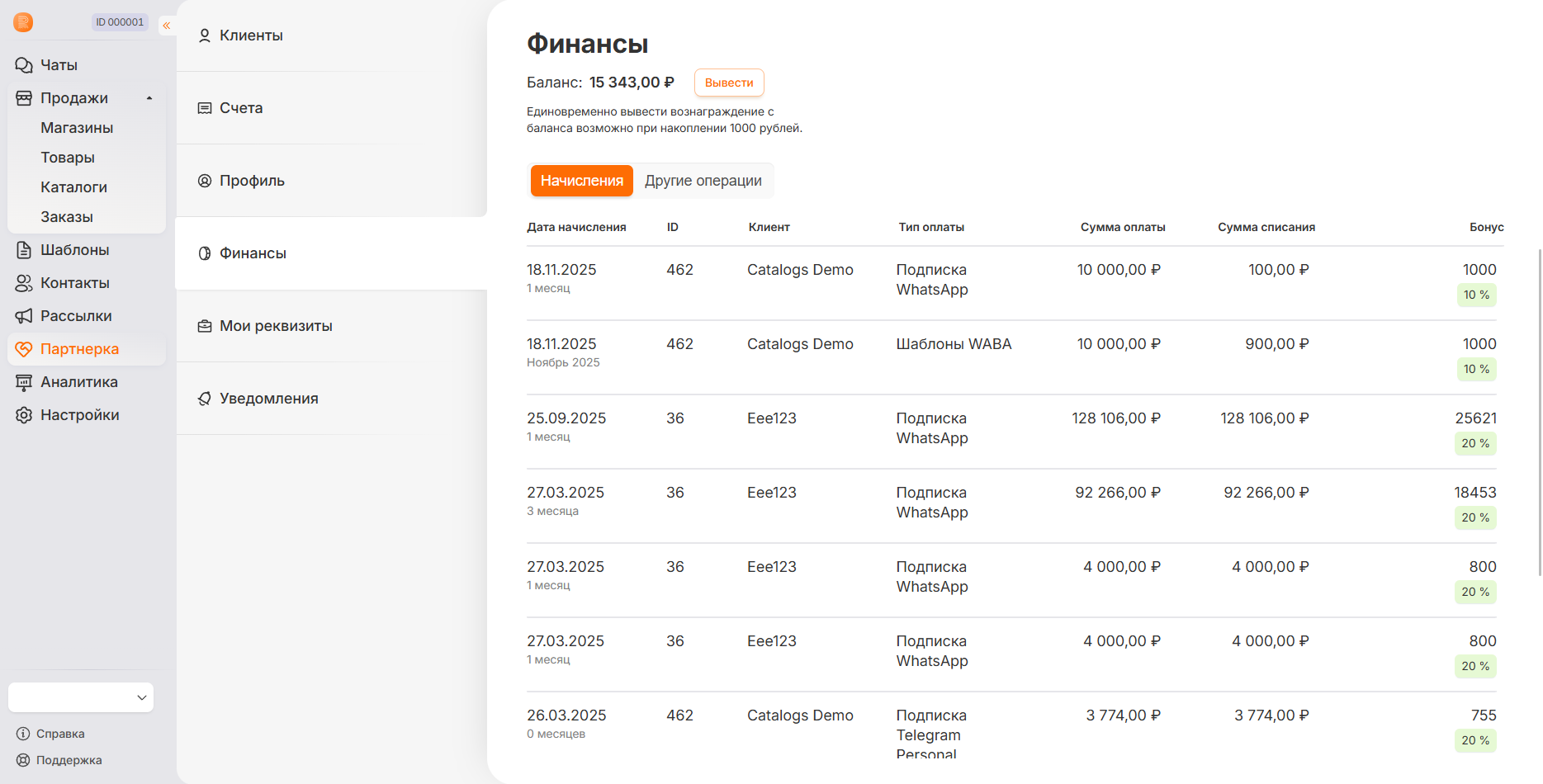Viewport: 1543px width, 784px height.
Task: Click the Чаты chat bubble icon
Action: click(24, 65)
